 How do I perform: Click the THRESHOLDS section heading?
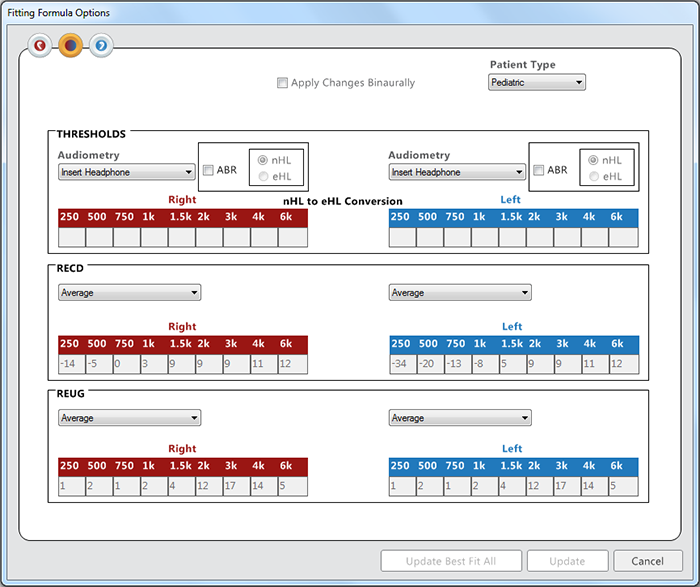[x=91, y=134]
